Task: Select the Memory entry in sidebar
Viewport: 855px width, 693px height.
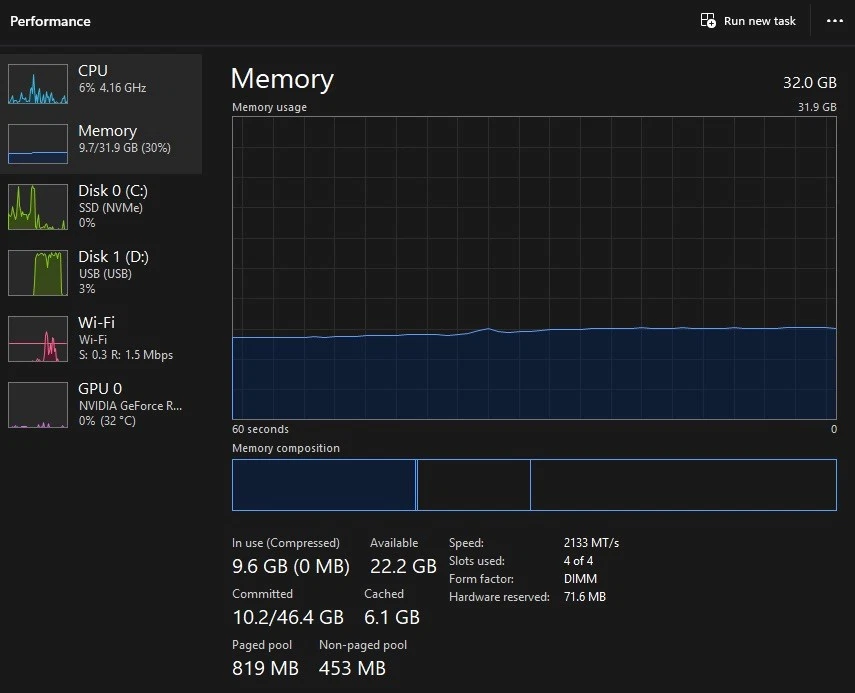Action: 107,140
